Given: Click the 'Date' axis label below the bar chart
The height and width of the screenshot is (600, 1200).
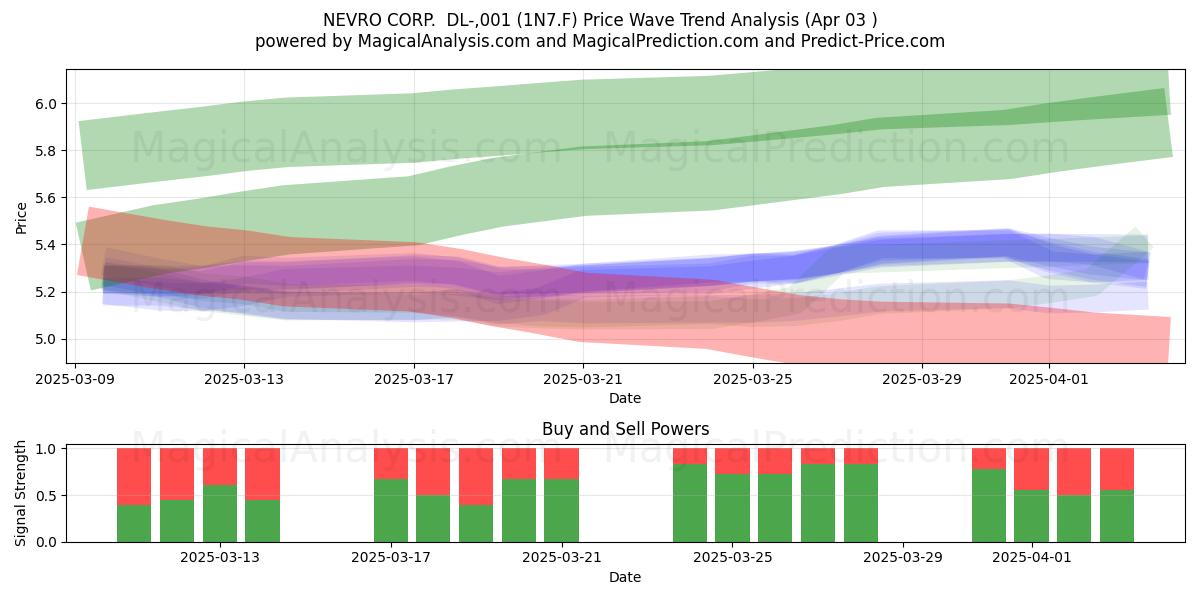Looking at the screenshot, I should (625, 577).
